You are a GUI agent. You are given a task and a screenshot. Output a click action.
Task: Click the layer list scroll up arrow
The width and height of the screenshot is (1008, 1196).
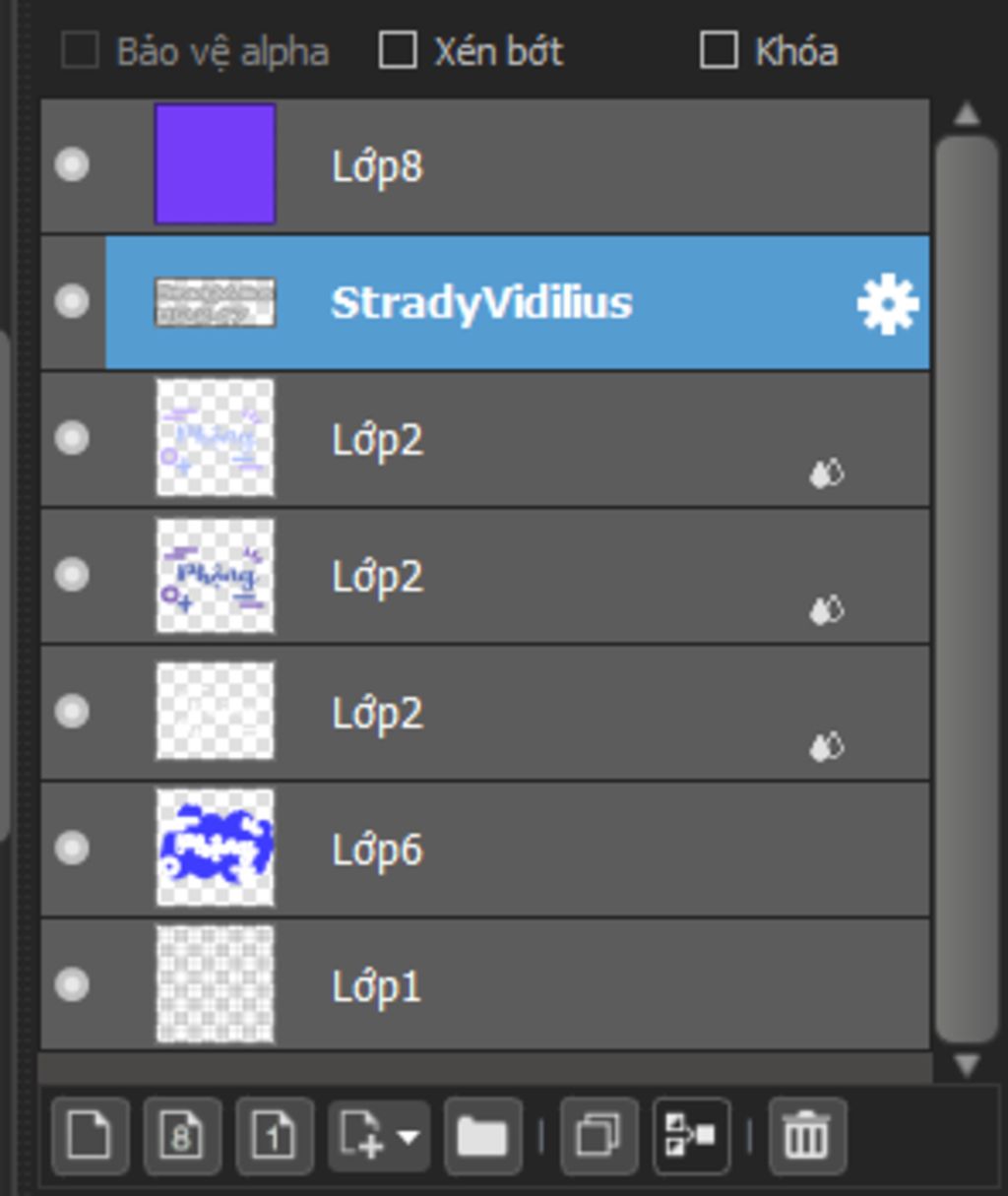pos(967,114)
